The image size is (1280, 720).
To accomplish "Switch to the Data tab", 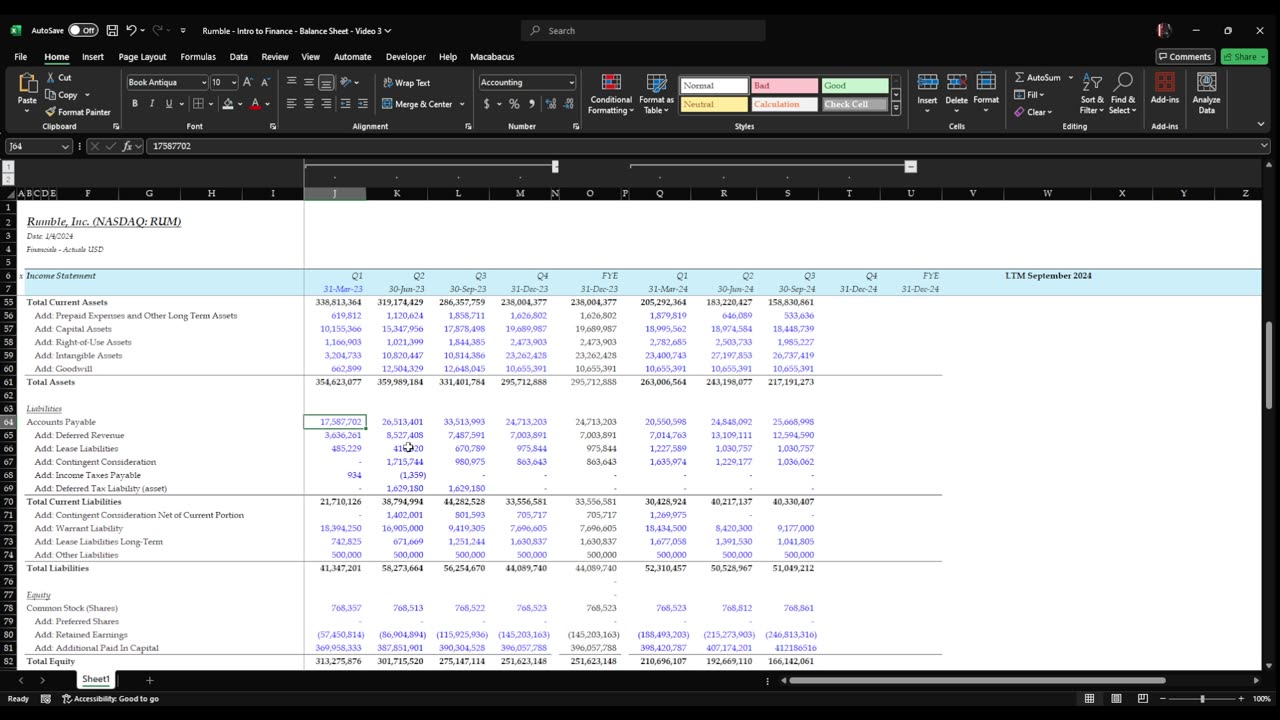I will [238, 57].
